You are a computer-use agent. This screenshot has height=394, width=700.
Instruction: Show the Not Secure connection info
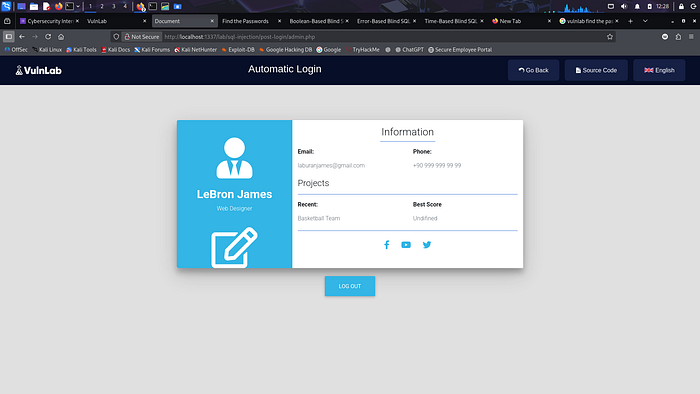point(142,37)
